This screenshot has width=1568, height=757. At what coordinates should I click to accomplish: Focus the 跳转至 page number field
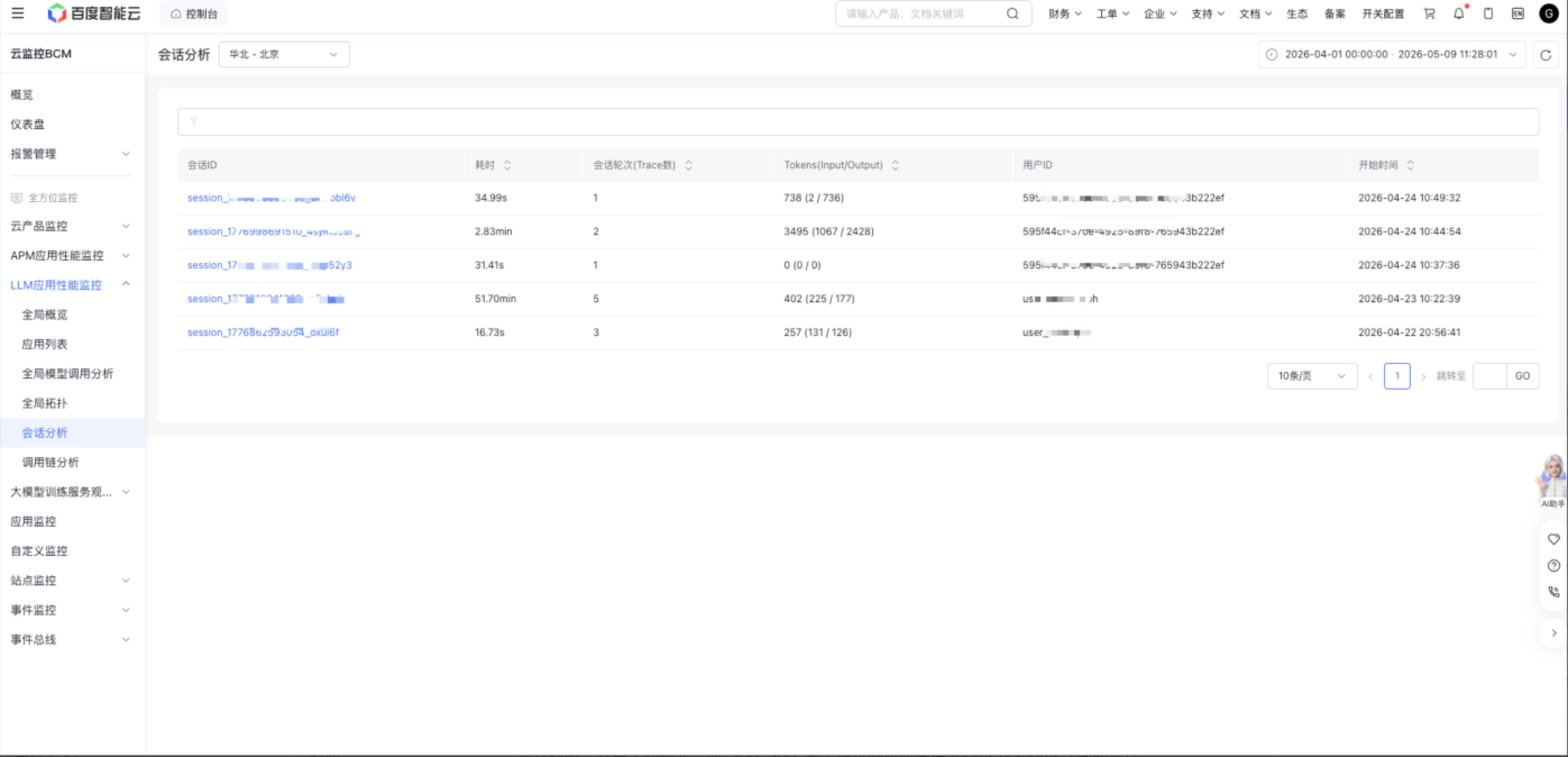pos(1490,376)
